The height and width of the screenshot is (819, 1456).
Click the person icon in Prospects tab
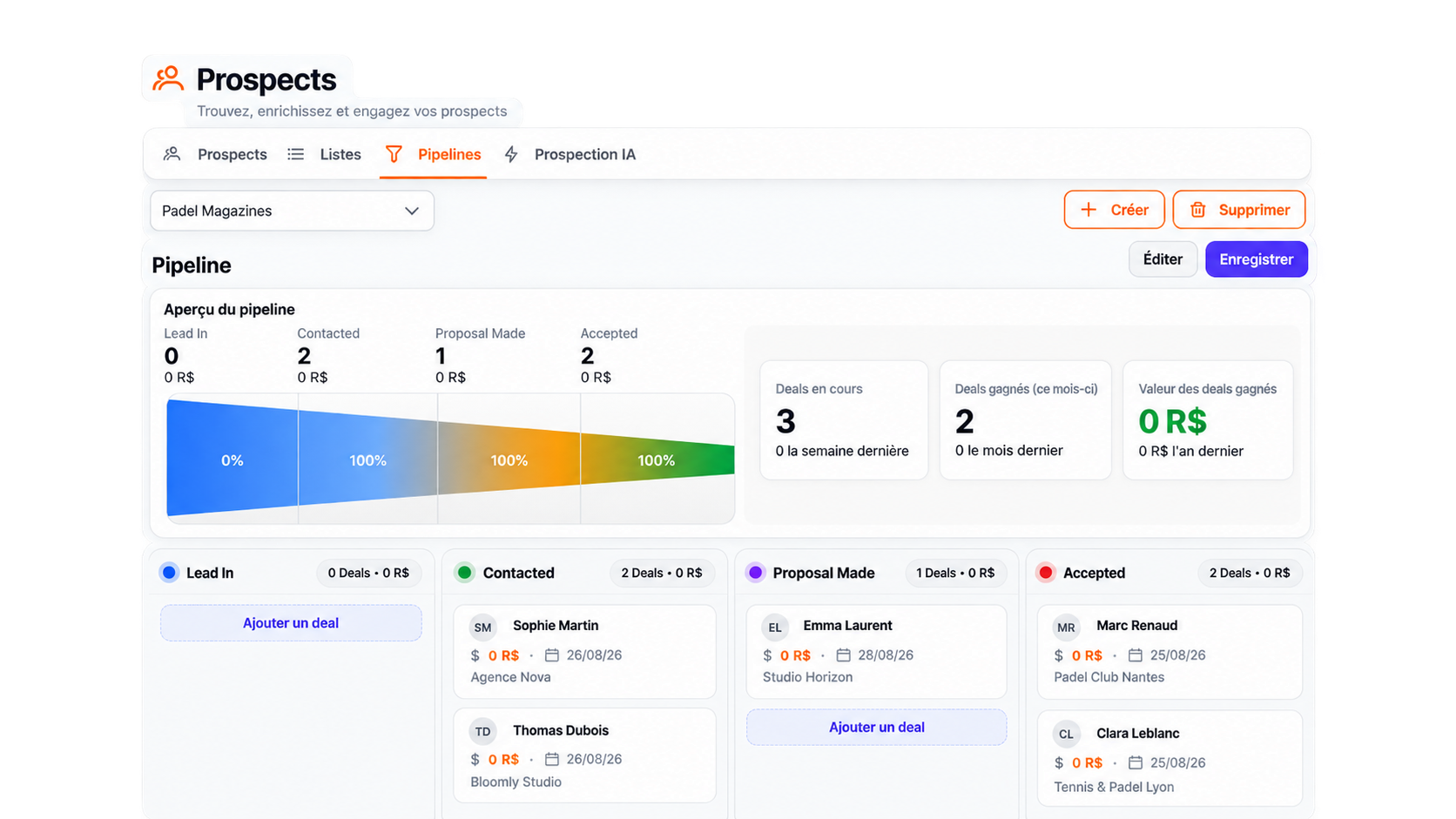(172, 154)
